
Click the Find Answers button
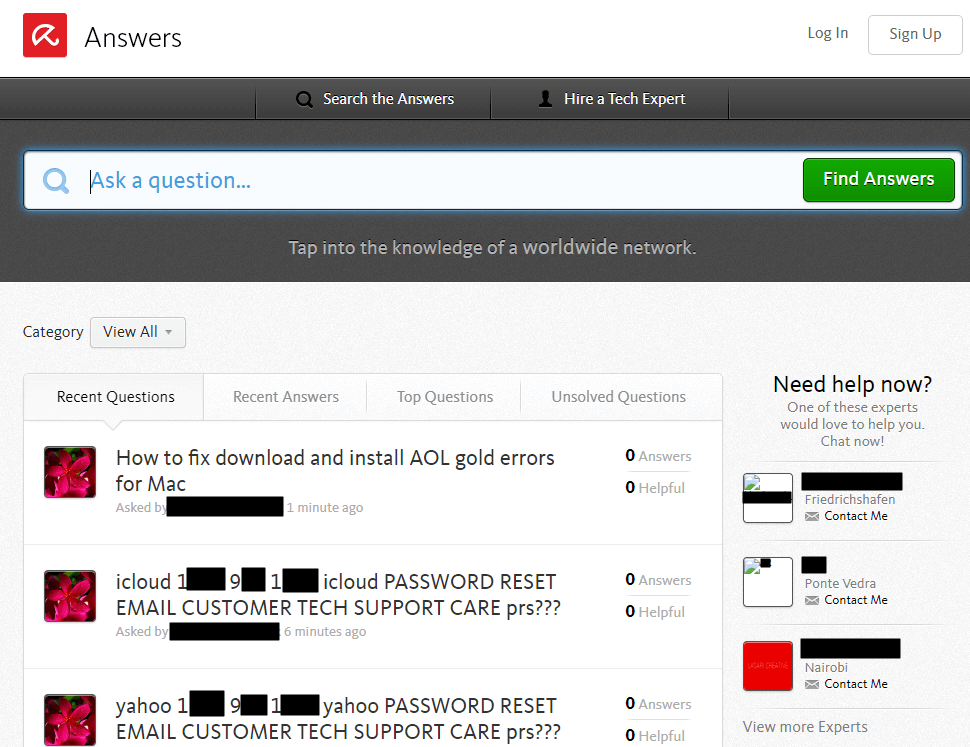(878, 180)
